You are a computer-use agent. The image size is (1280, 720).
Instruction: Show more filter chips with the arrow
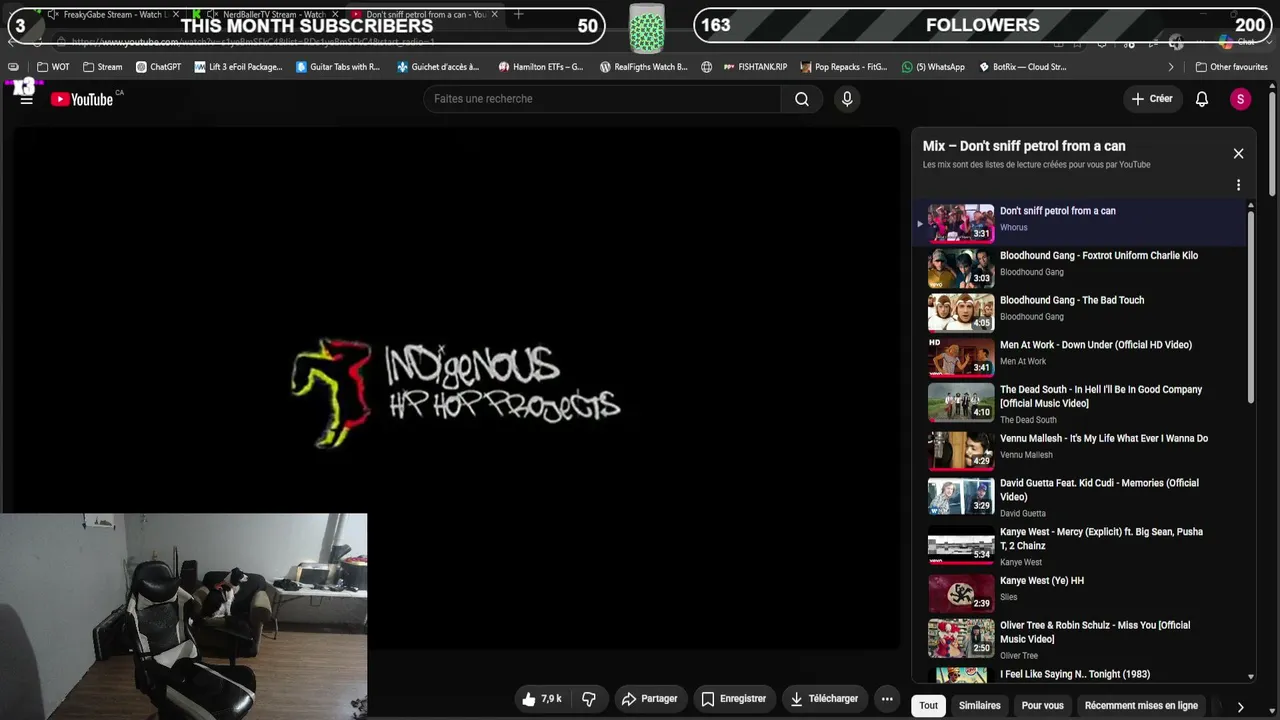(x=1240, y=706)
